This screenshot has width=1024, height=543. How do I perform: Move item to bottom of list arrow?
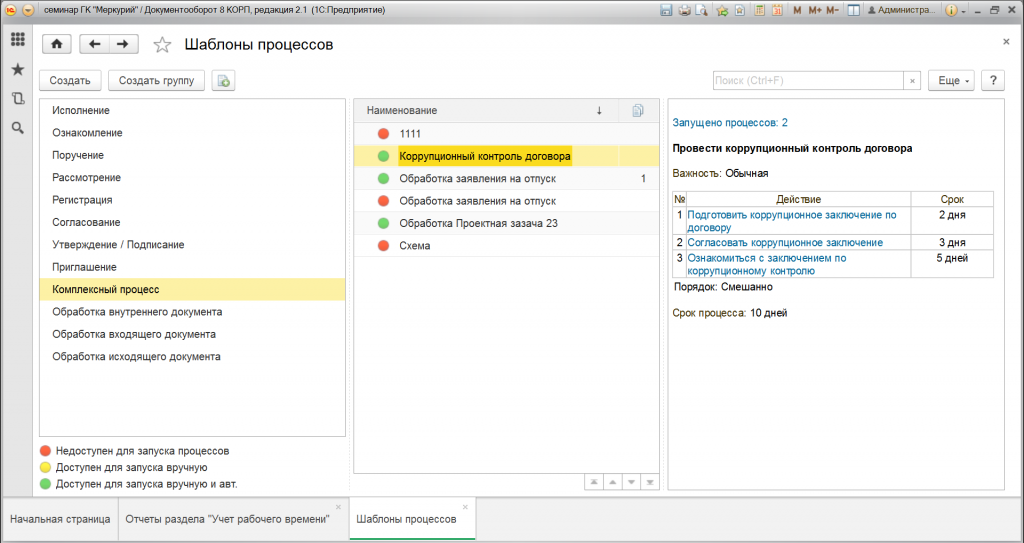point(650,482)
